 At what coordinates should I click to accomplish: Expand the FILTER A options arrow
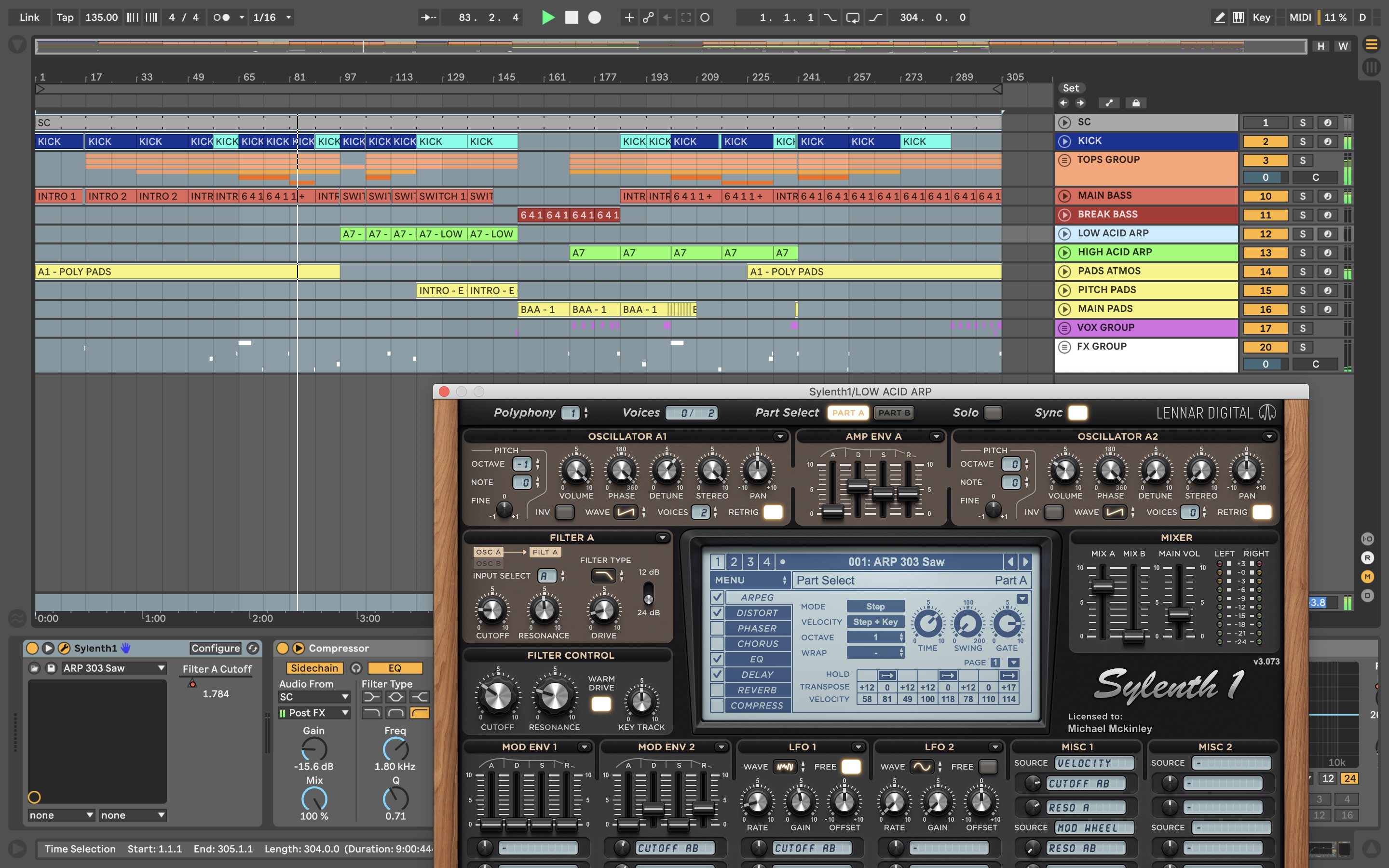662,538
